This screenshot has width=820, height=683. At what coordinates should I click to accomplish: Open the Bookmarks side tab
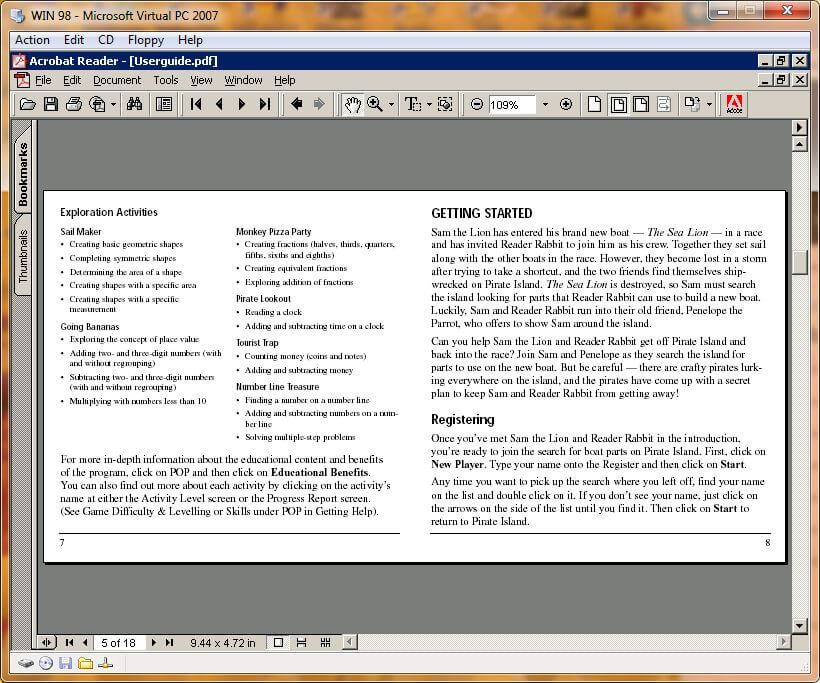tap(23, 174)
